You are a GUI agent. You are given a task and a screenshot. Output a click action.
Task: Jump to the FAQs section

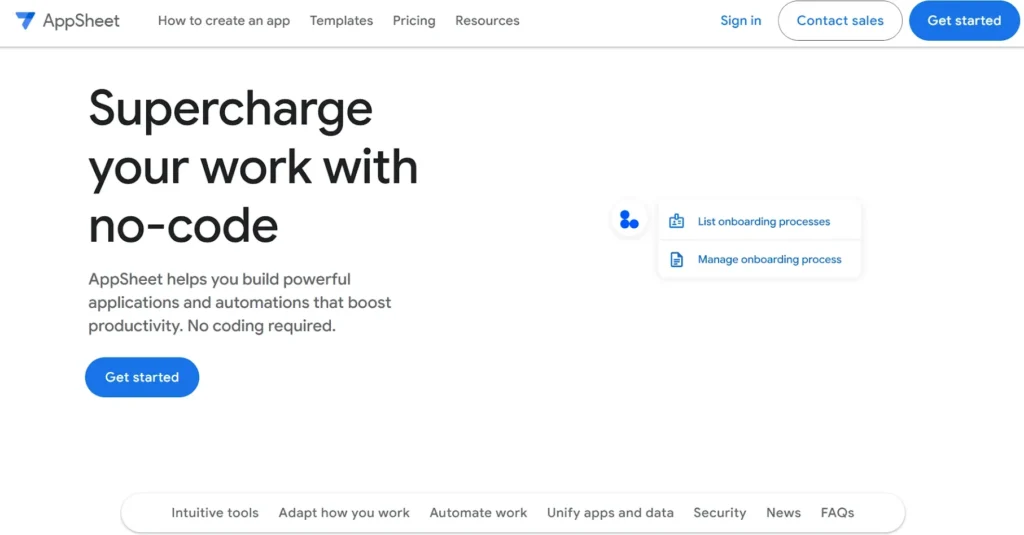[x=837, y=513]
